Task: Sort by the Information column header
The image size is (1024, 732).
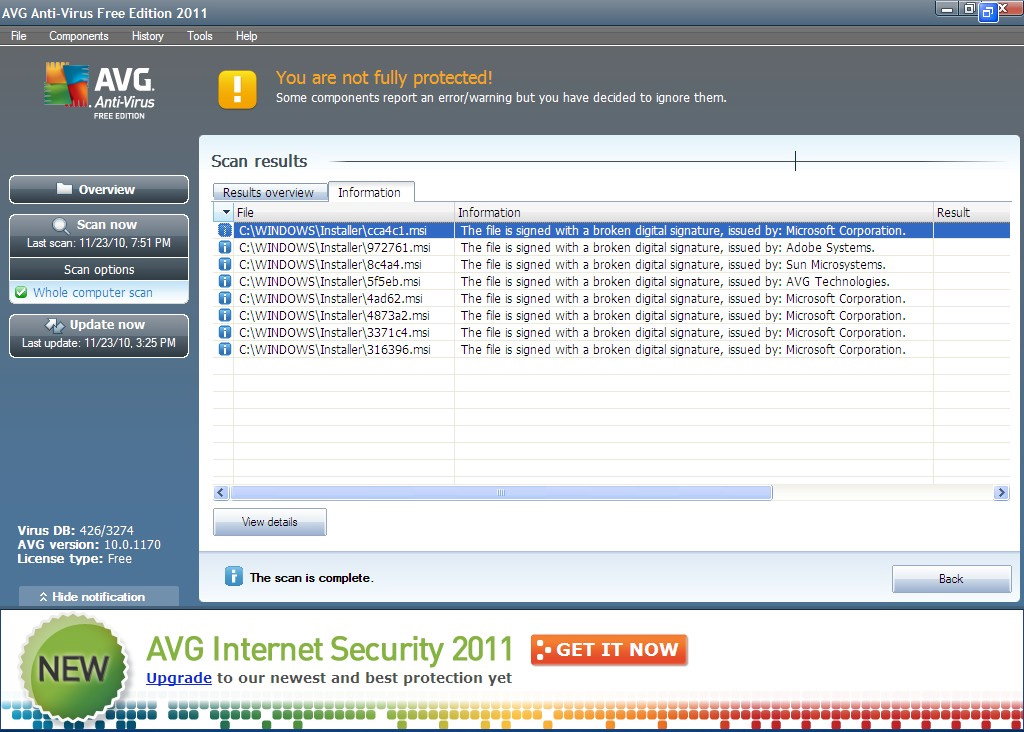Action: (x=694, y=212)
